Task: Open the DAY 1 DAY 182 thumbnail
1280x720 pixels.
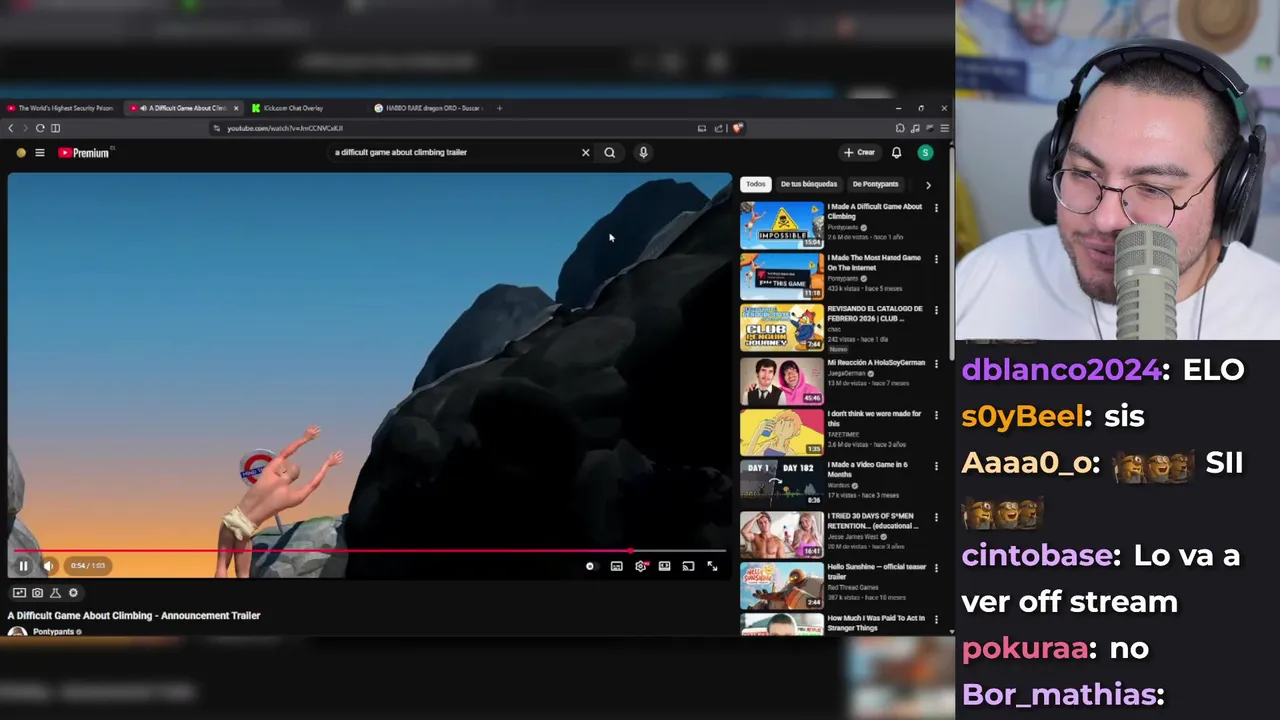Action: coord(782,481)
